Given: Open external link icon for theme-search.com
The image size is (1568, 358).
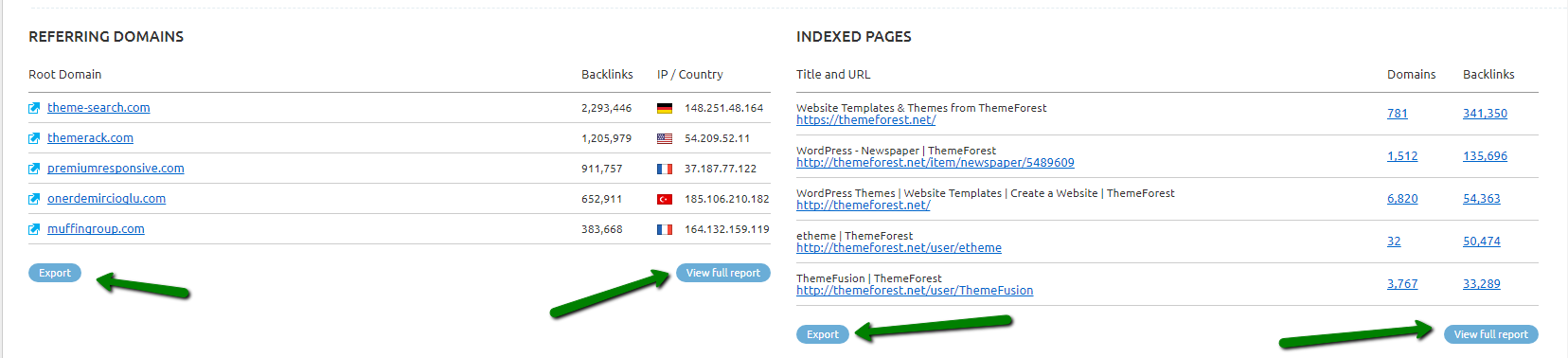Looking at the screenshot, I should 34,108.
